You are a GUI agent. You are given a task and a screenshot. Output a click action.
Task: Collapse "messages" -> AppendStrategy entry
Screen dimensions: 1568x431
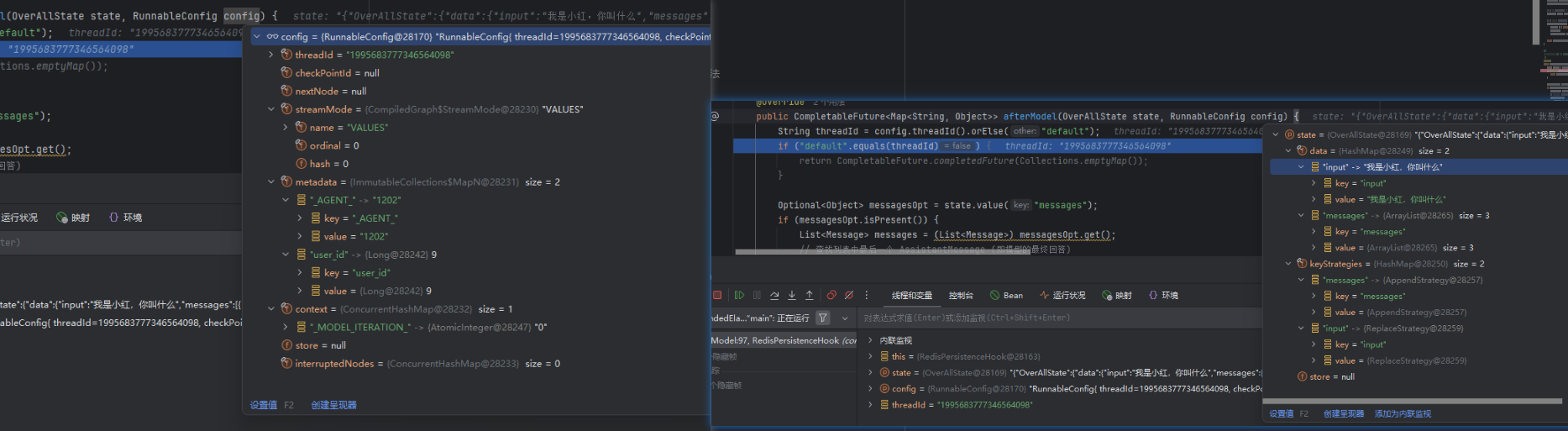click(x=1301, y=281)
